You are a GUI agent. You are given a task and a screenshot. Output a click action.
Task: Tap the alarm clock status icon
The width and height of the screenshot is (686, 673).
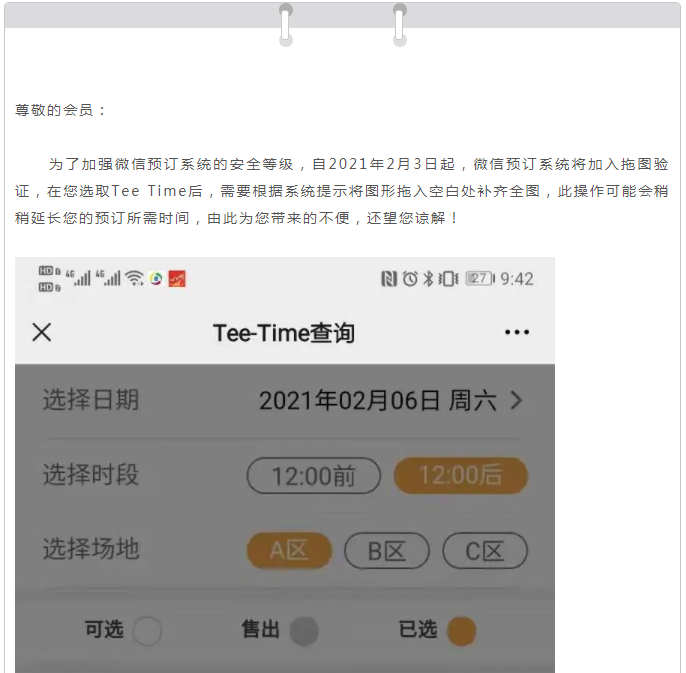click(410, 279)
